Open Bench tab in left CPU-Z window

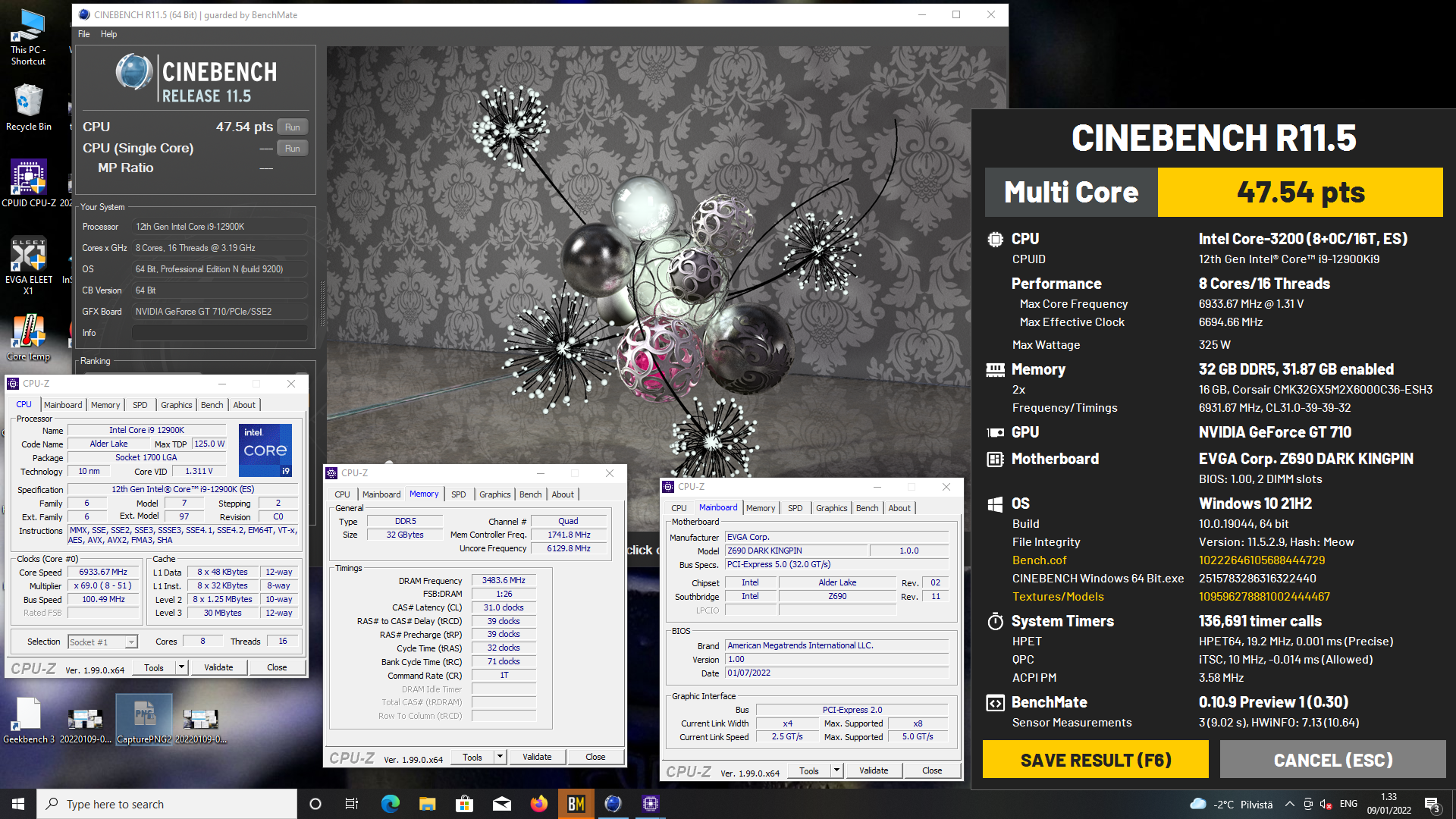212,405
